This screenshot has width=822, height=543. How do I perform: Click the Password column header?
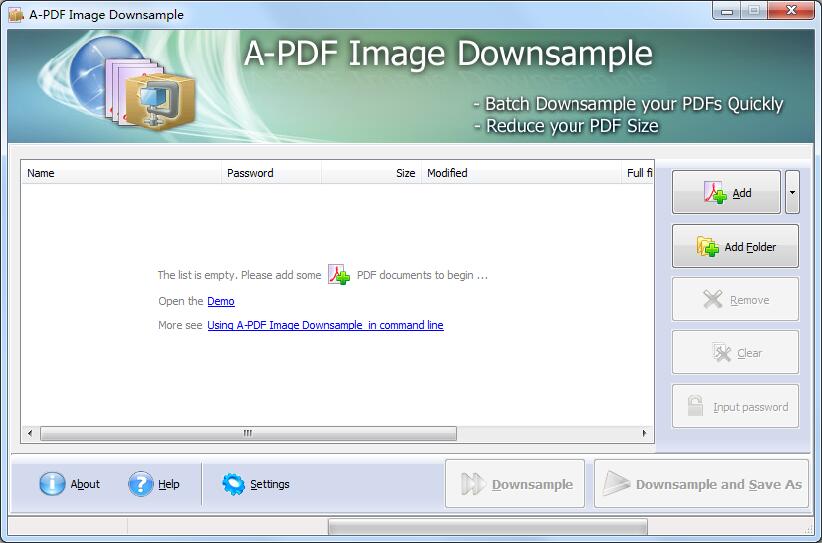(x=271, y=173)
